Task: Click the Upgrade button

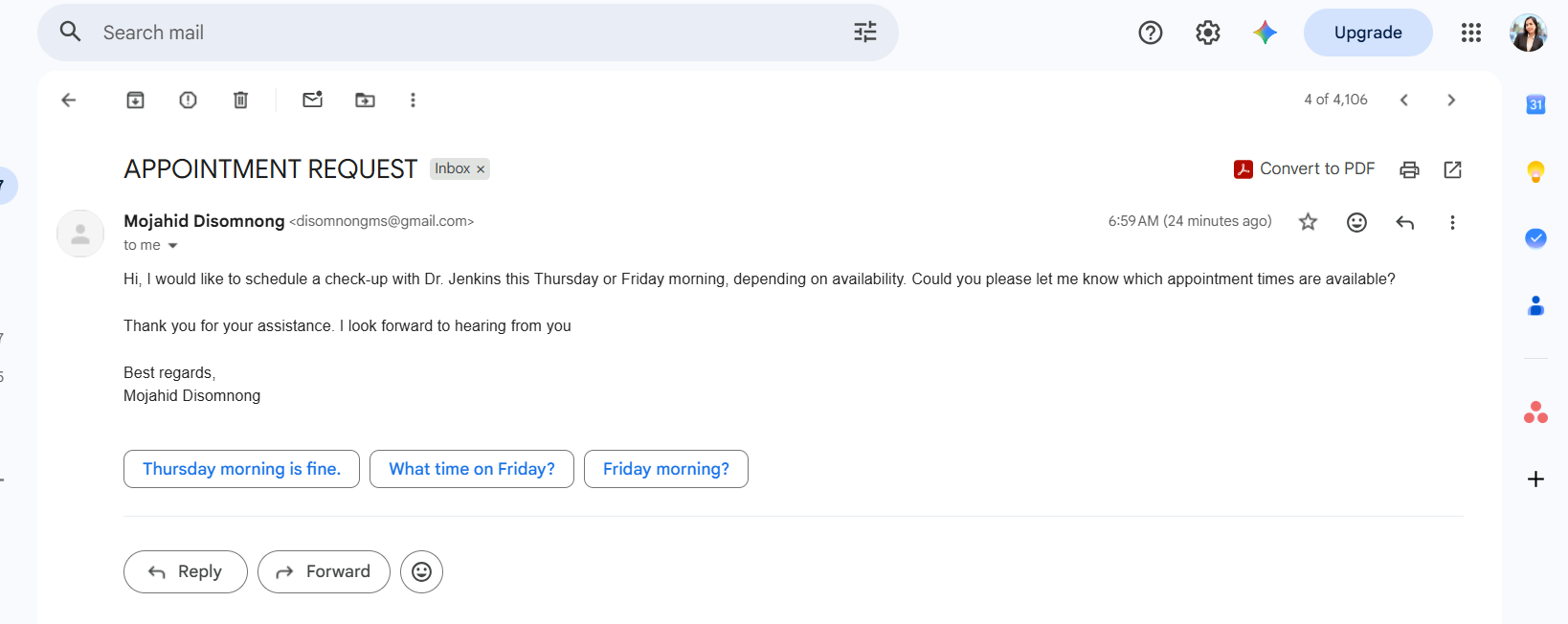Action: [1368, 33]
